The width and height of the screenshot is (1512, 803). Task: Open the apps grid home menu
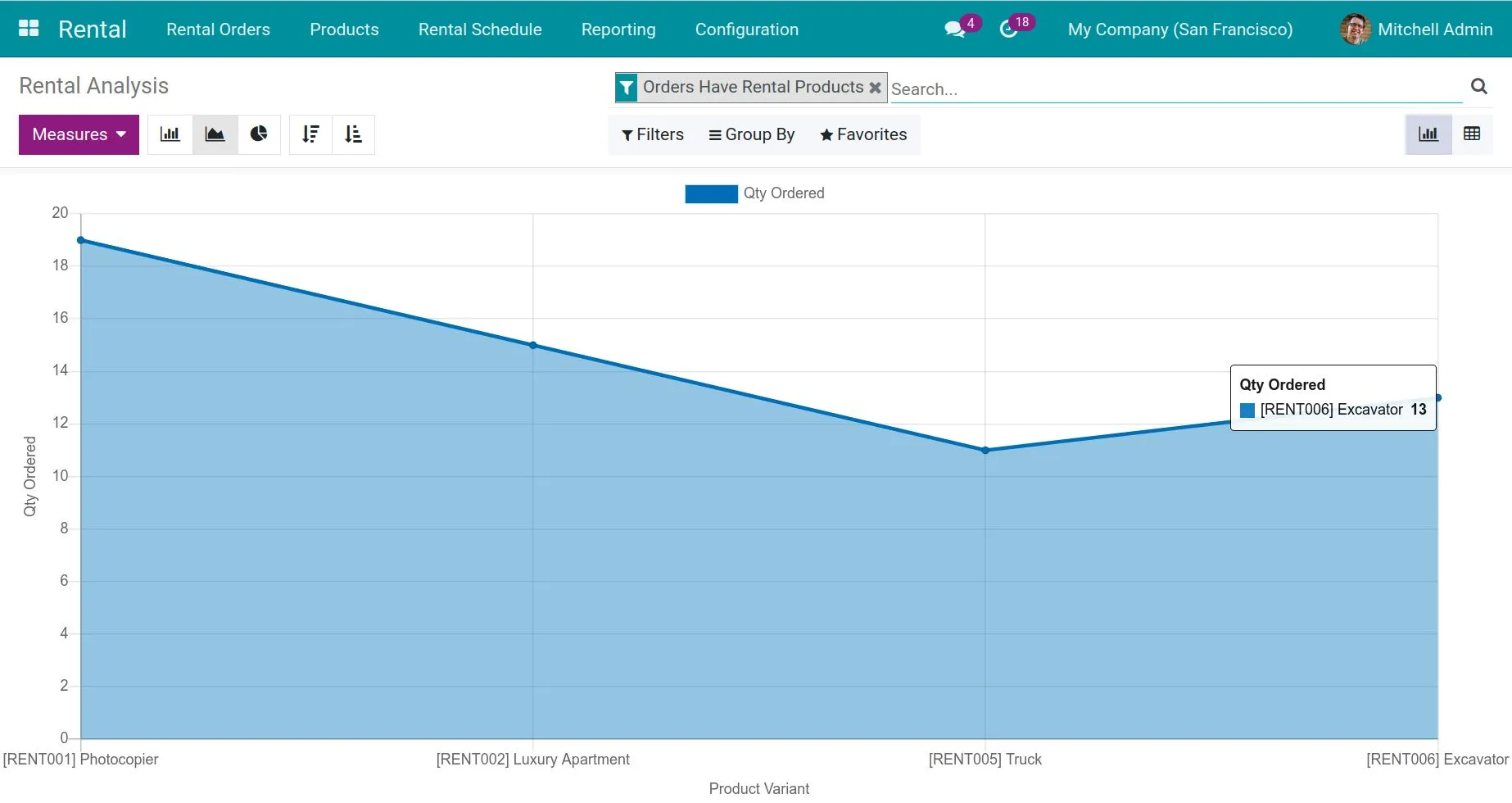click(x=29, y=29)
